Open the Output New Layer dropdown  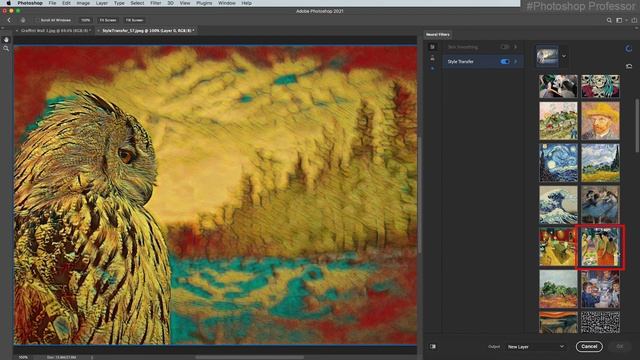pos(536,347)
